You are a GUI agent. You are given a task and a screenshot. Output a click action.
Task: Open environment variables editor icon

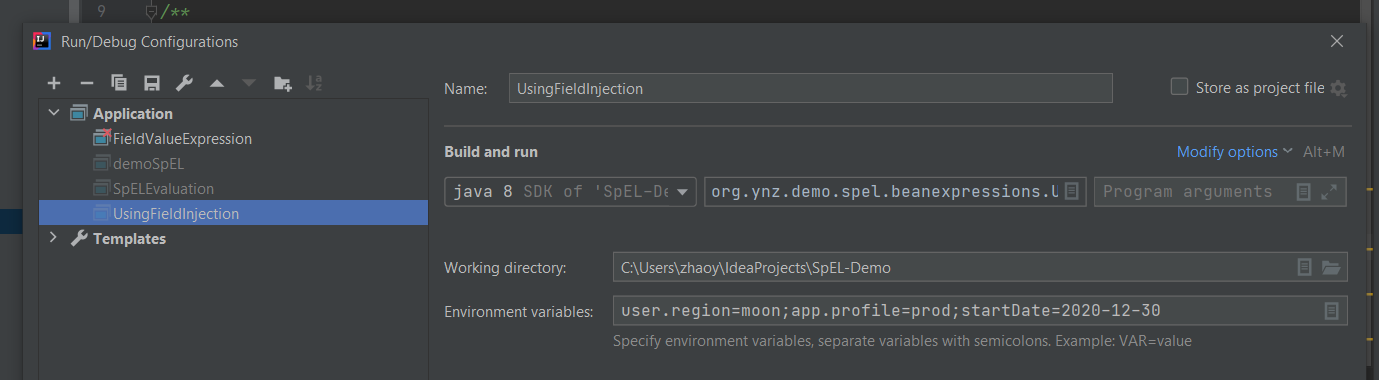1331,311
